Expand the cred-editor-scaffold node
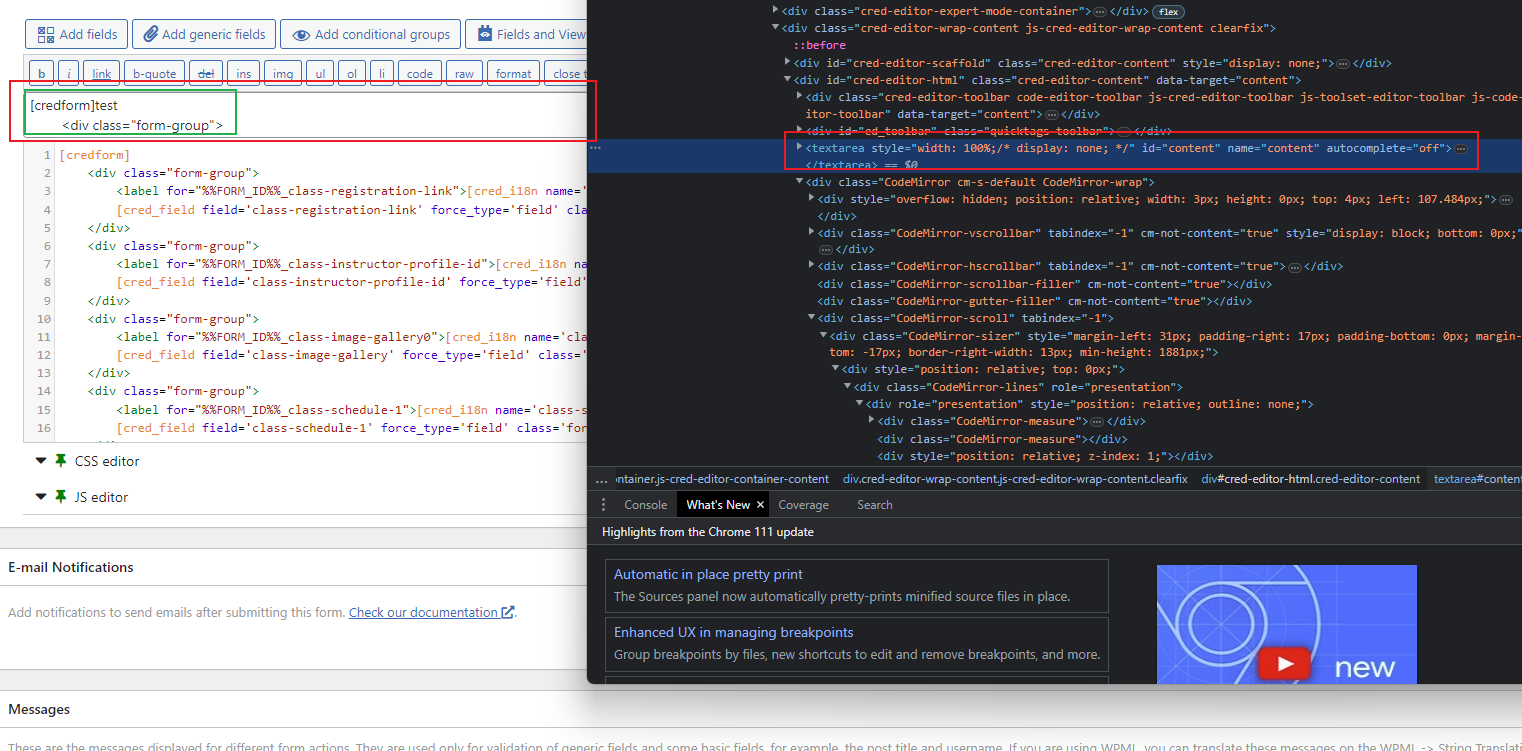The image size is (1522, 751). point(787,63)
